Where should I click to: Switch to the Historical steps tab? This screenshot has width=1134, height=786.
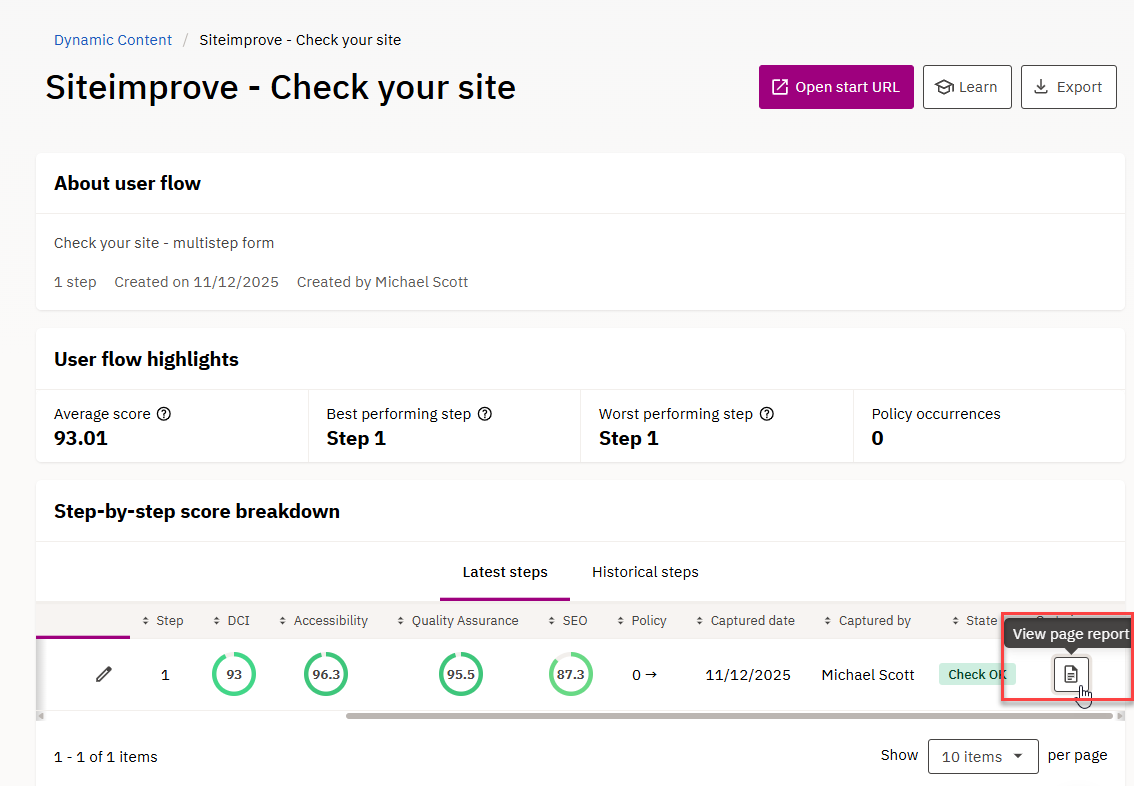click(x=645, y=572)
